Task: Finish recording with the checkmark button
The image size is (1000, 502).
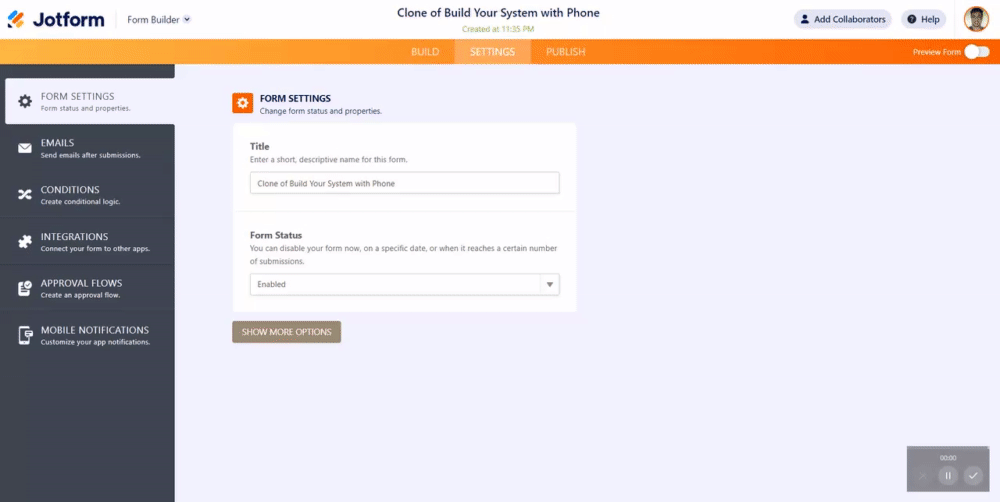Action: pyautogui.click(x=973, y=475)
